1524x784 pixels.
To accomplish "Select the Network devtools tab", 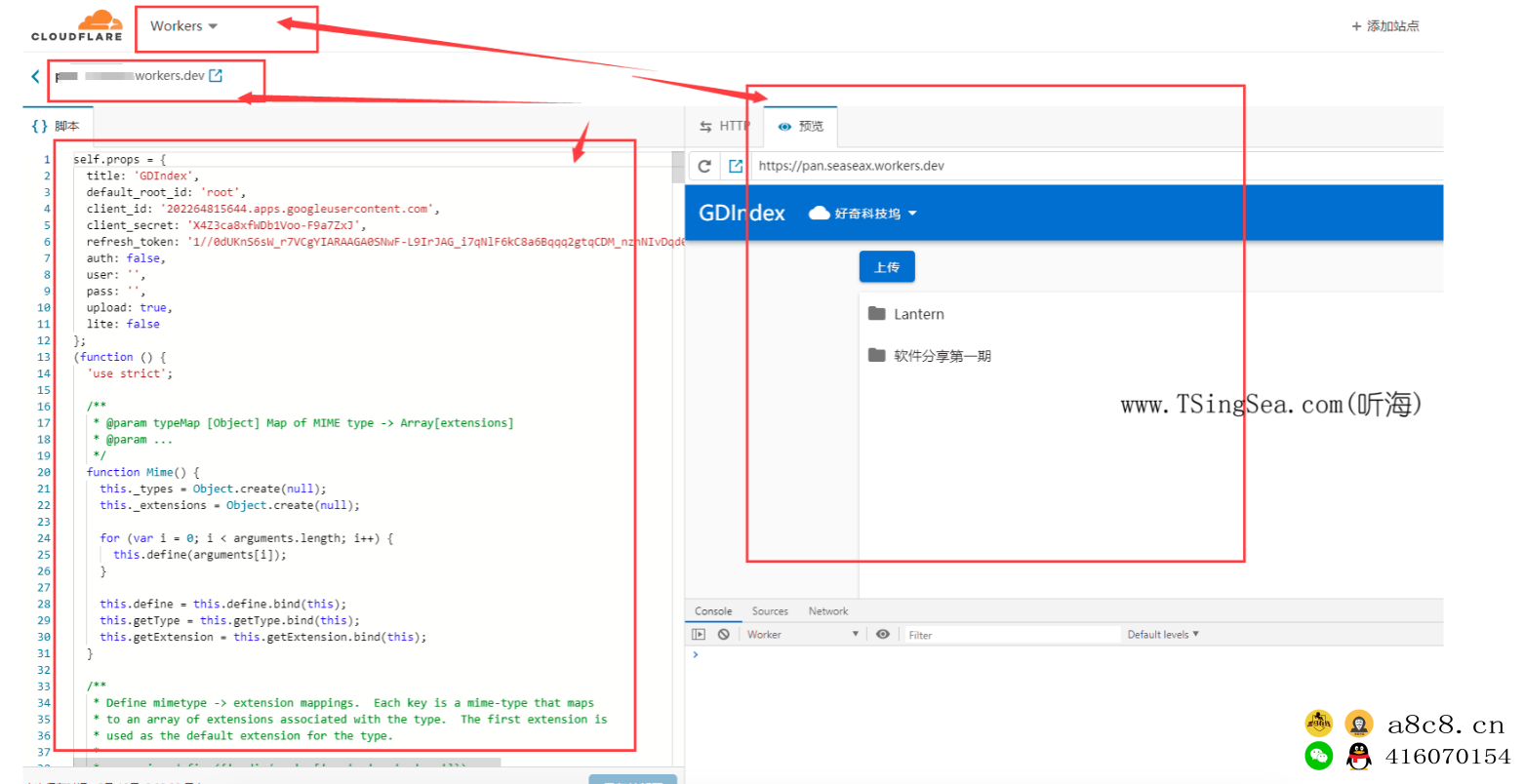I will click(828, 611).
